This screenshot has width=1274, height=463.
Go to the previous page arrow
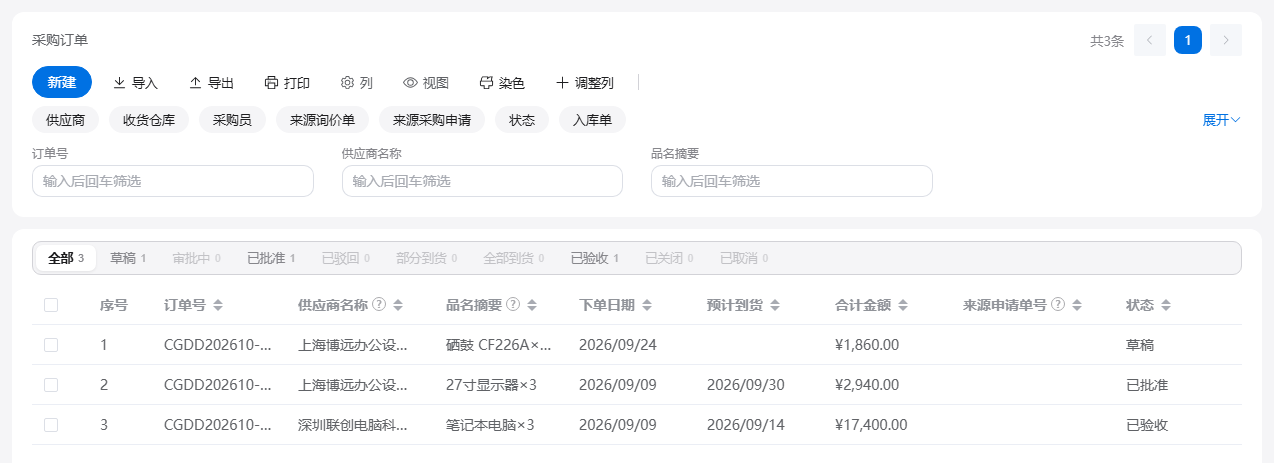1150,40
